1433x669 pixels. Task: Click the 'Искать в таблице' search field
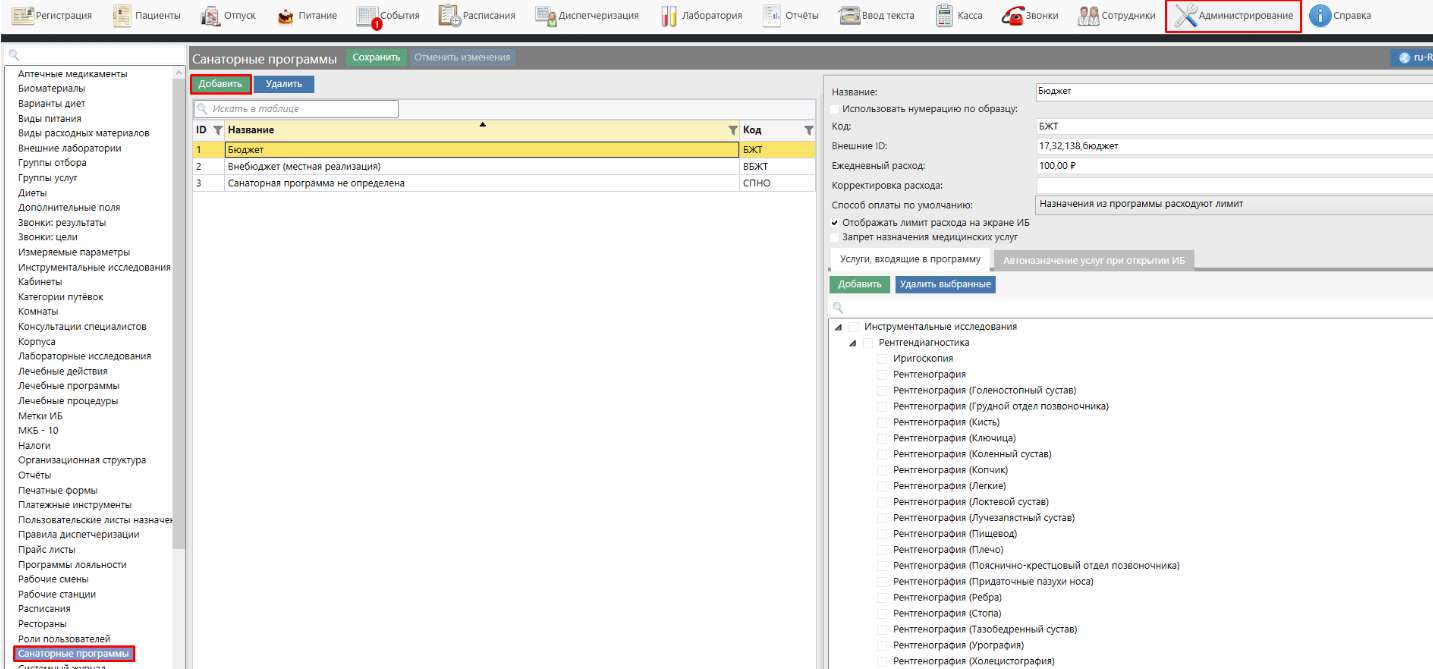(300, 108)
